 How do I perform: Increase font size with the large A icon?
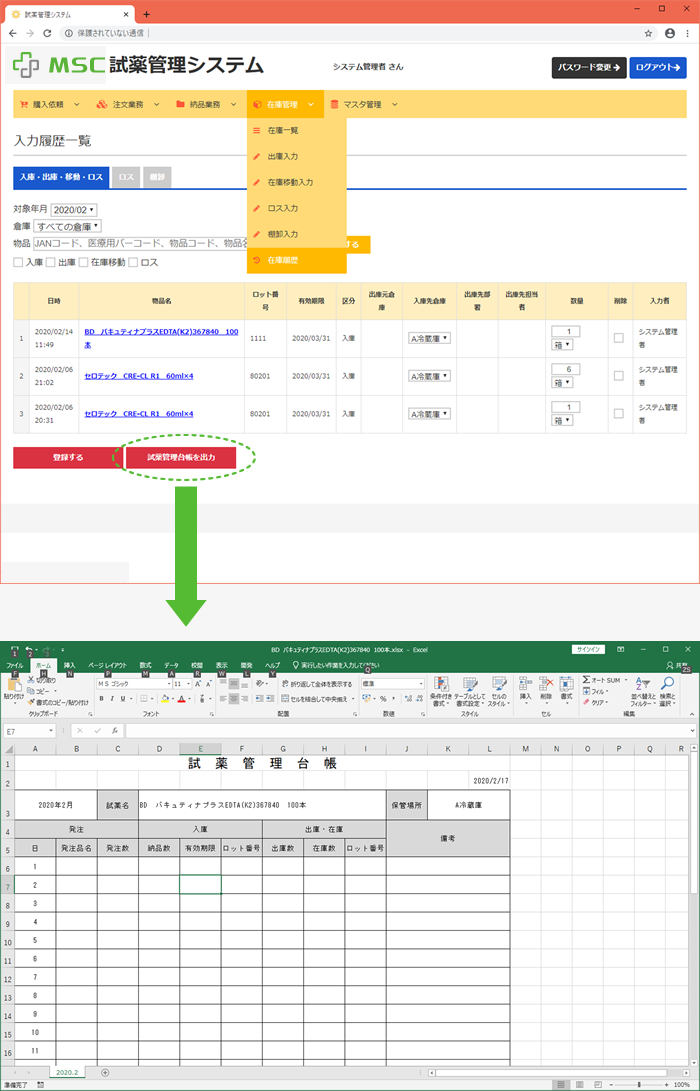(x=198, y=684)
